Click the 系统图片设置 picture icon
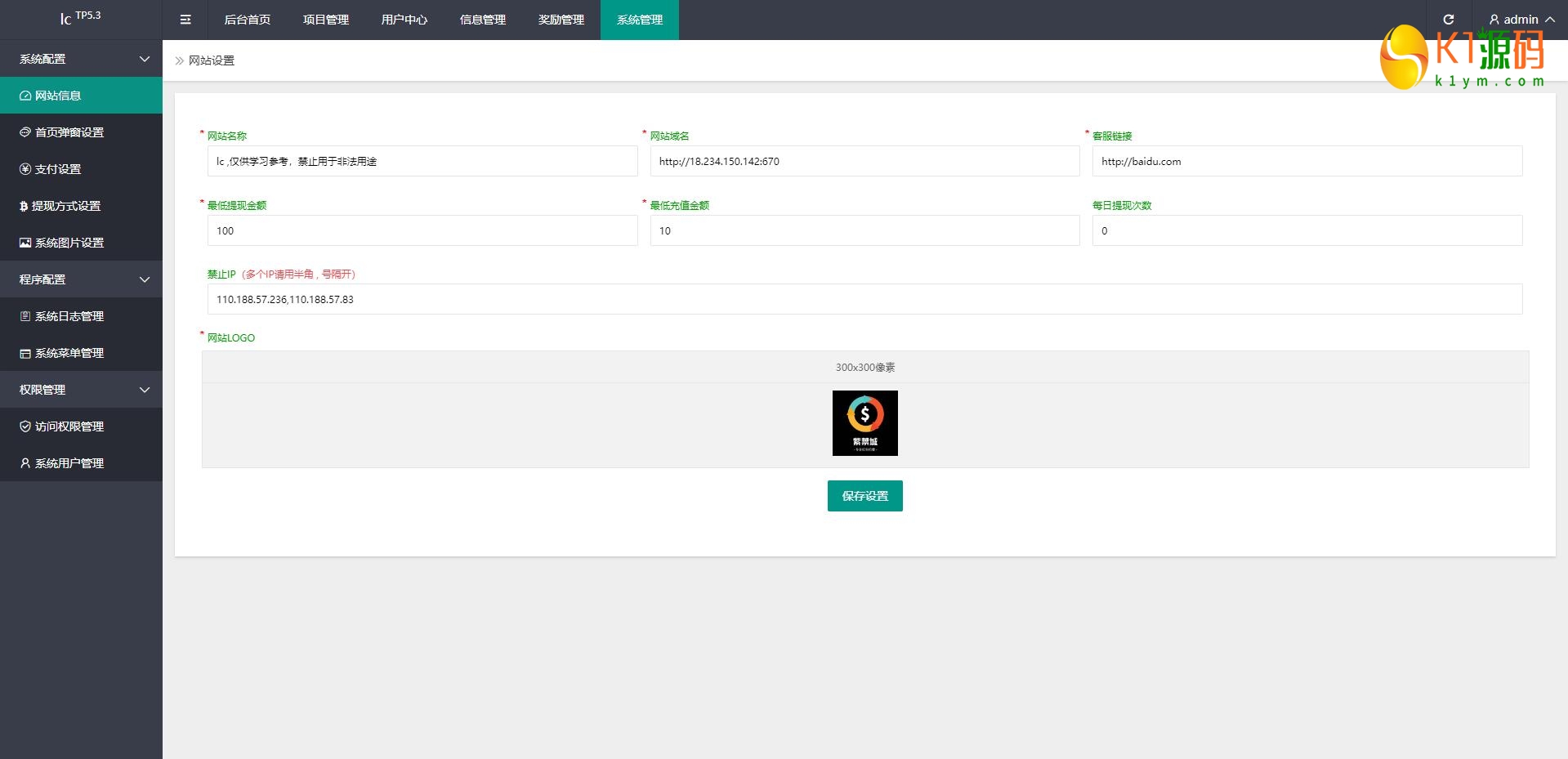The height and width of the screenshot is (759, 1568). 25,243
